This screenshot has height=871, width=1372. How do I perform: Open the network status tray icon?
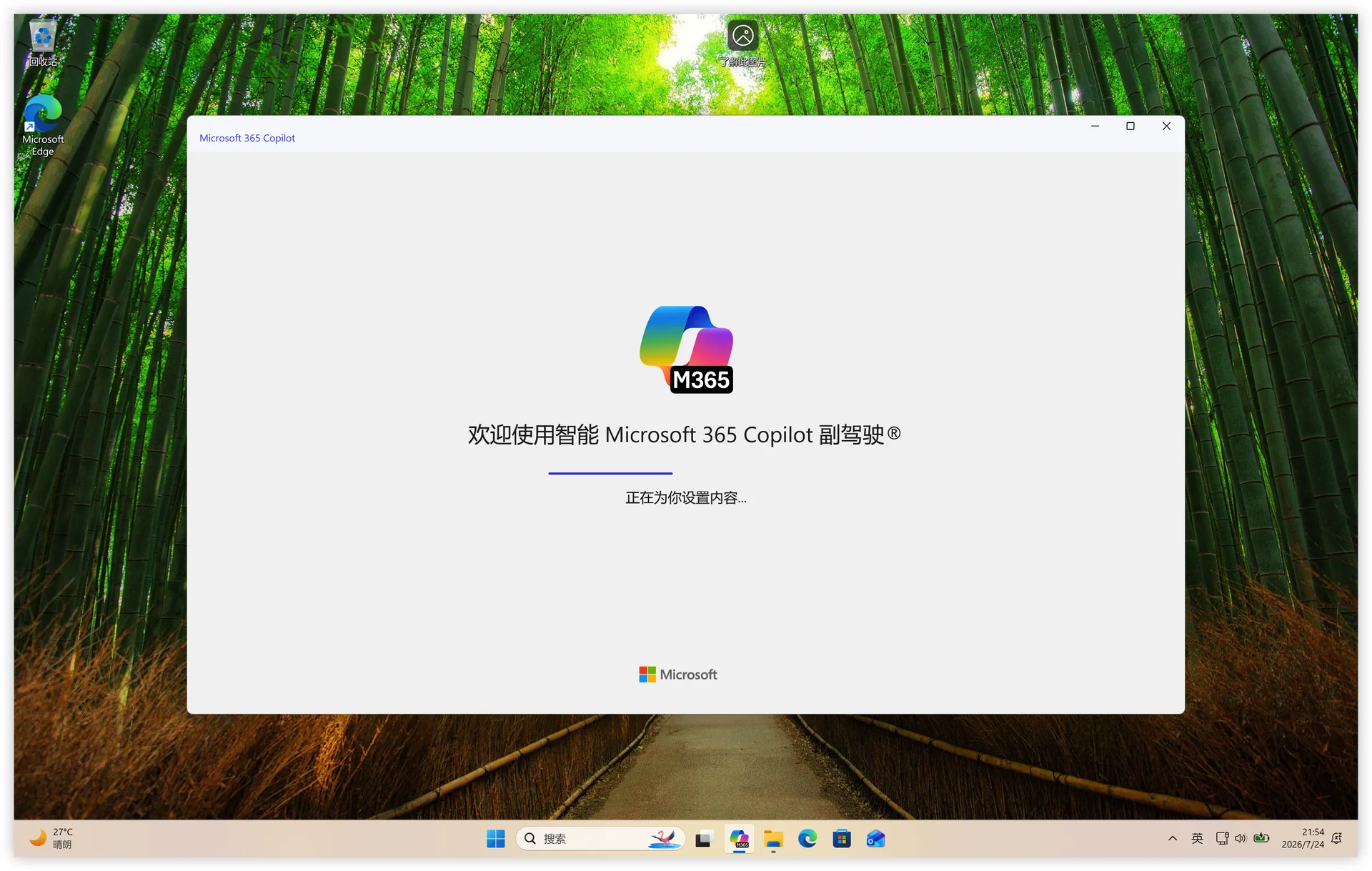click(x=1222, y=839)
